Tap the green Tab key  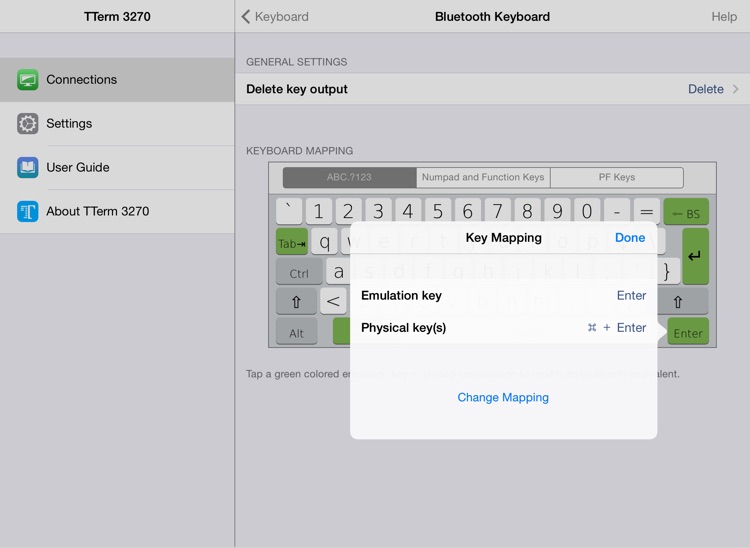(x=292, y=242)
